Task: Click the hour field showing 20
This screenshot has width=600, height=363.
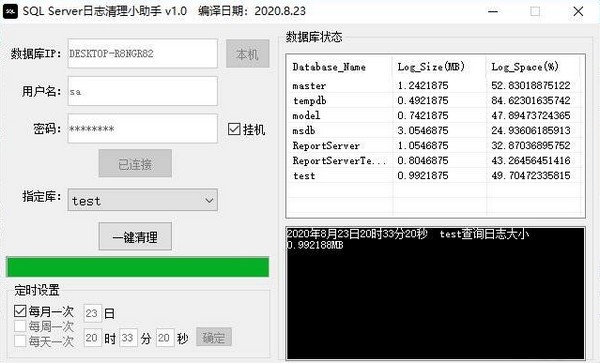Action: (93, 338)
